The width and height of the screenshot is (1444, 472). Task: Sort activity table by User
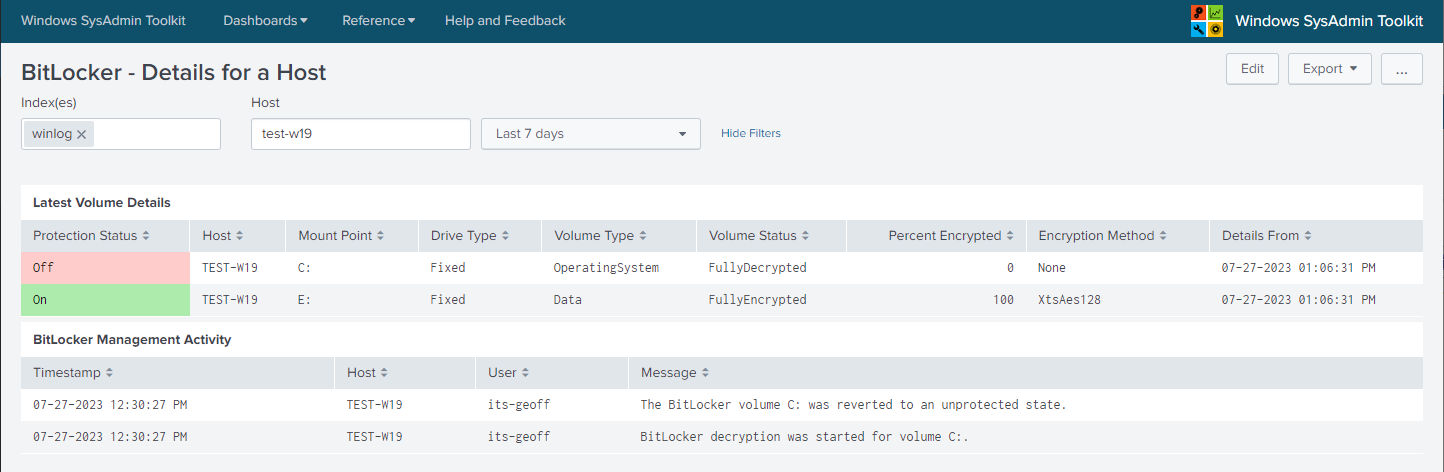508,373
